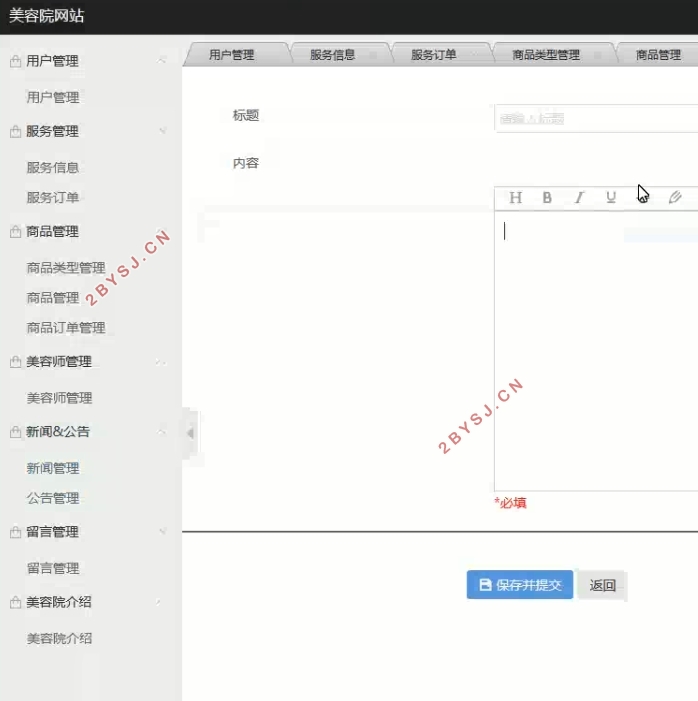Click the 标题 input field
Viewport: 698px width, 701px height.
click(x=596, y=118)
